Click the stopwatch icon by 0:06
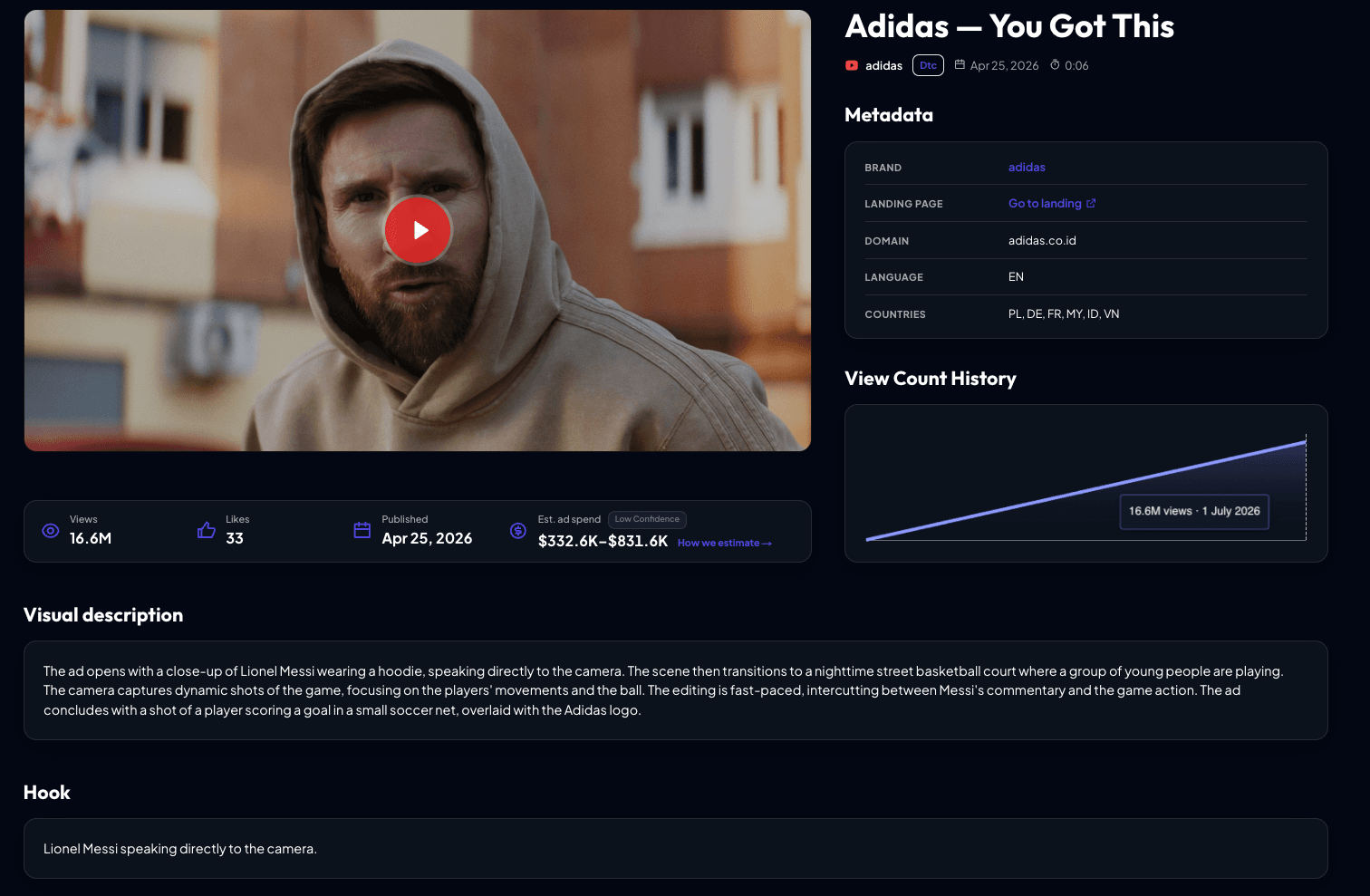Screen dimensions: 1370x896 point(1055,65)
